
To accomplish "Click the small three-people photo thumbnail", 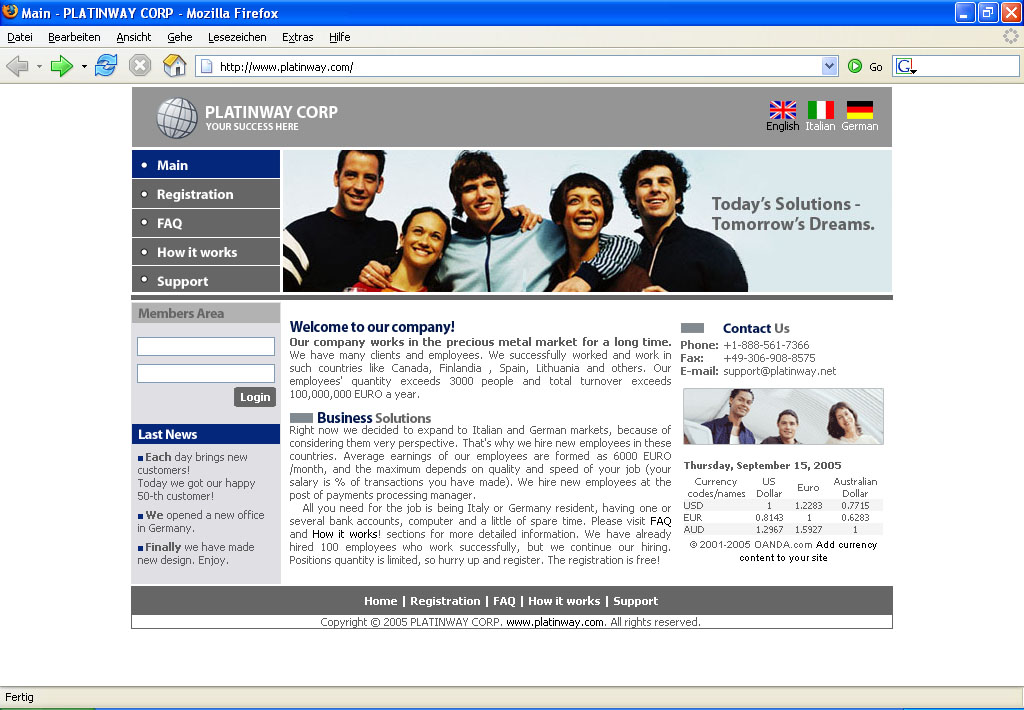I will click(783, 416).
